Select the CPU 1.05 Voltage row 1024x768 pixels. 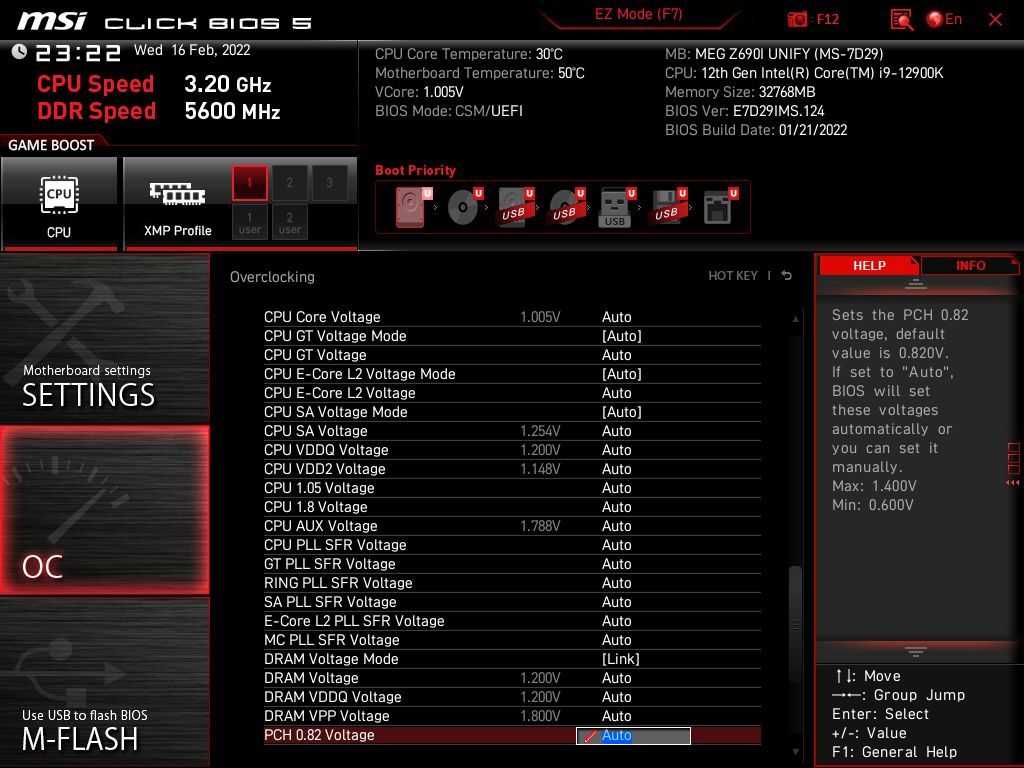(x=512, y=487)
